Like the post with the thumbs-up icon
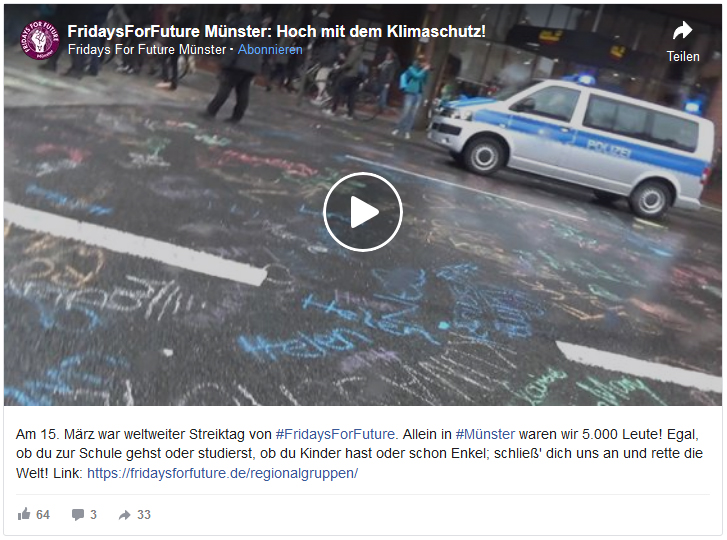The height and width of the screenshot is (540, 727). 24,514
